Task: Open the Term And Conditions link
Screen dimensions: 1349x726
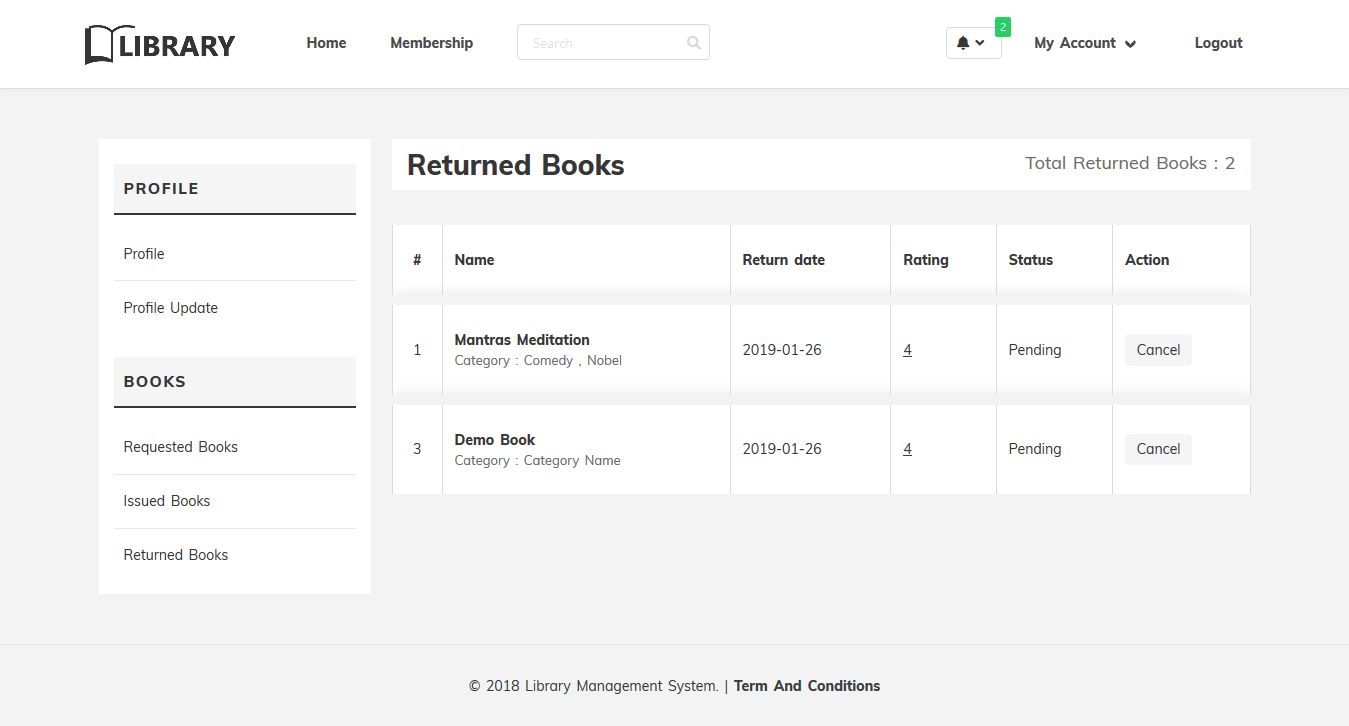Action: [x=807, y=686]
